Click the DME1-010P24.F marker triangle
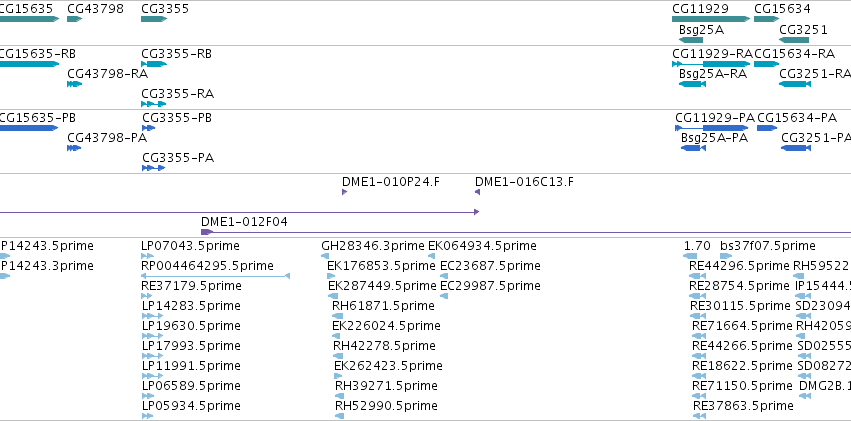The image size is (851, 421). [345, 192]
